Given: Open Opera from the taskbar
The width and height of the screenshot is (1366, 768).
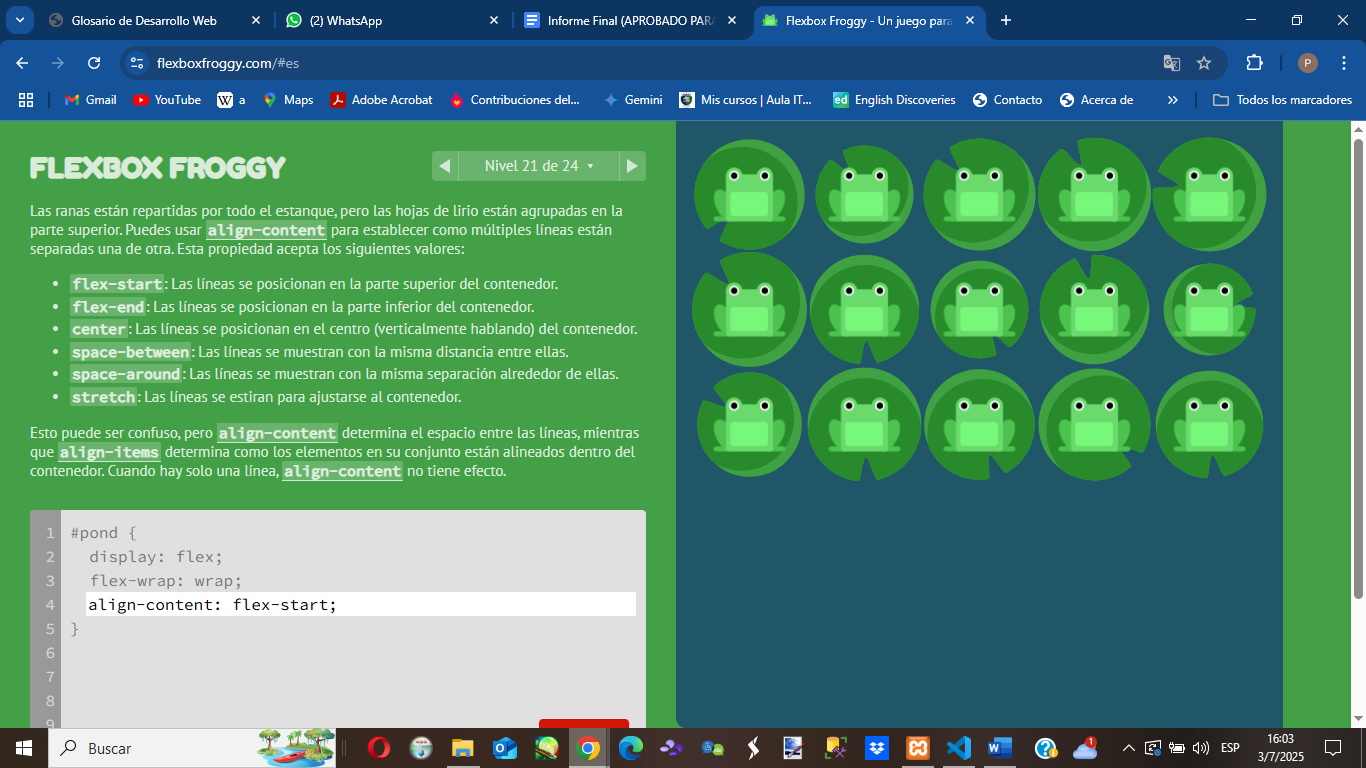Looking at the screenshot, I should pos(378,748).
